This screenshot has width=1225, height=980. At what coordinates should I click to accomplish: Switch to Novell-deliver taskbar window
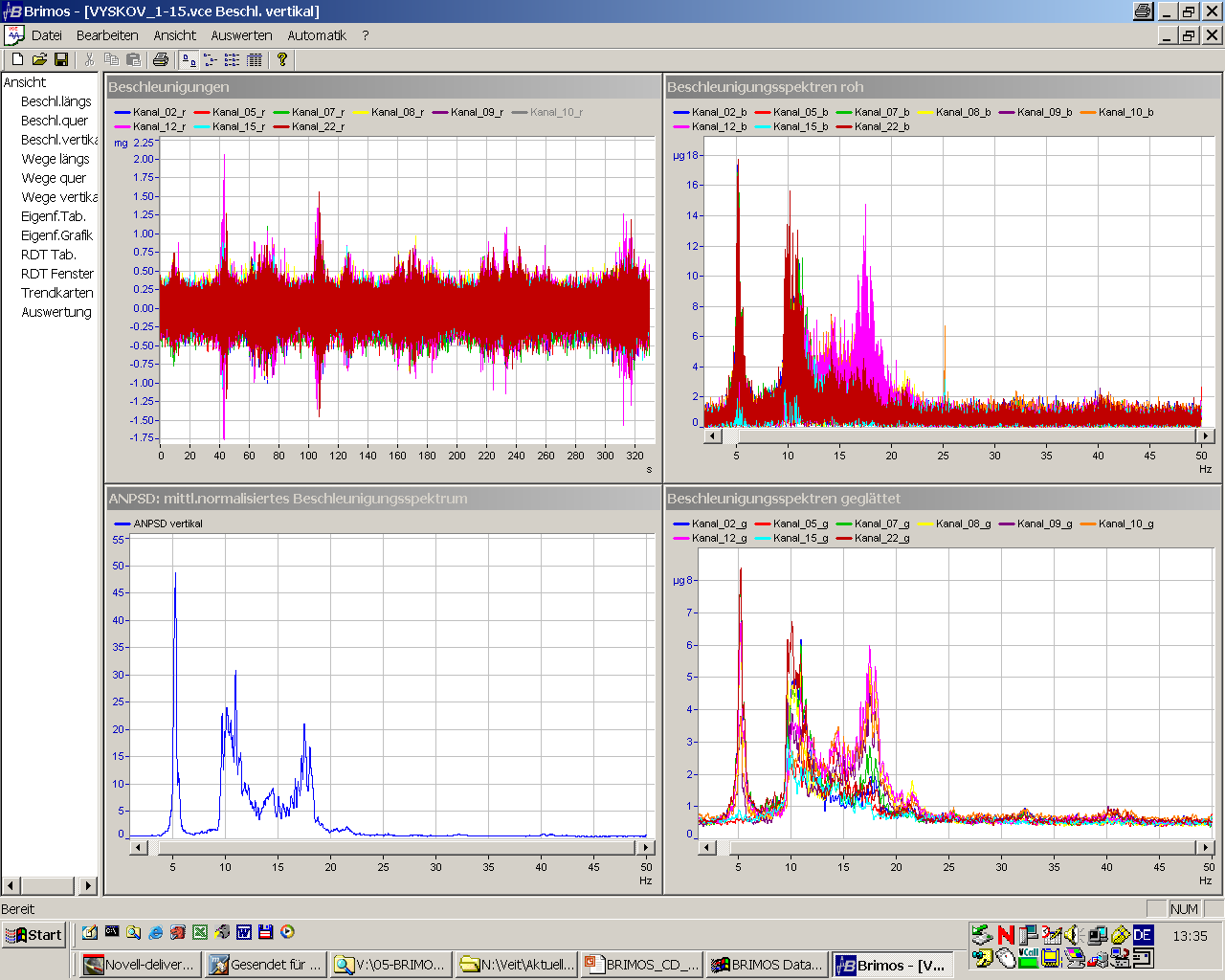pos(140,965)
